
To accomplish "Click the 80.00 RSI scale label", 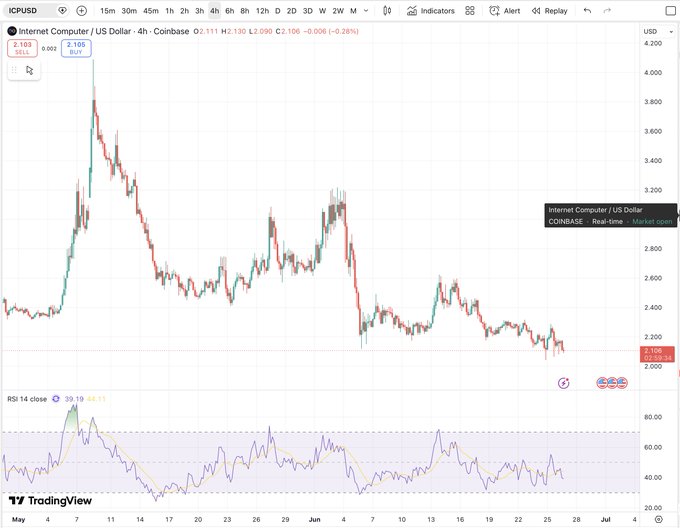I will (x=653, y=417).
